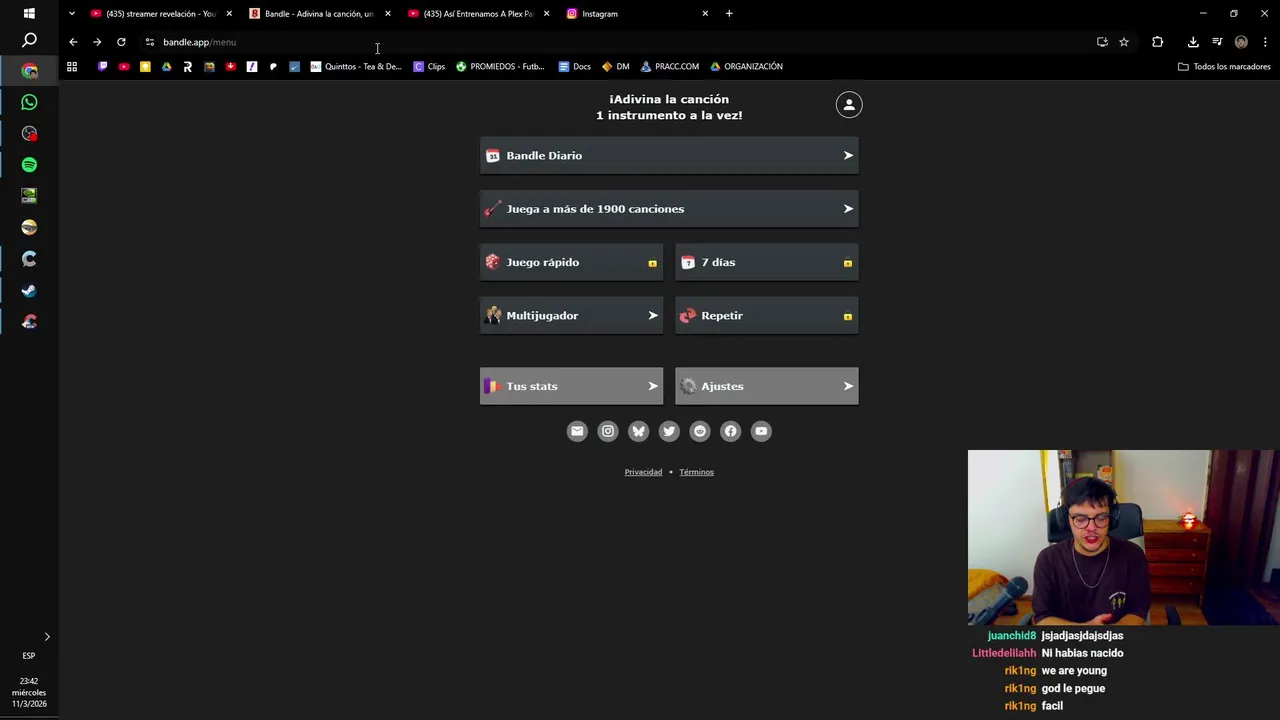Open Ajustes settings
This screenshot has height=720, width=1280.
coord(766,386)
